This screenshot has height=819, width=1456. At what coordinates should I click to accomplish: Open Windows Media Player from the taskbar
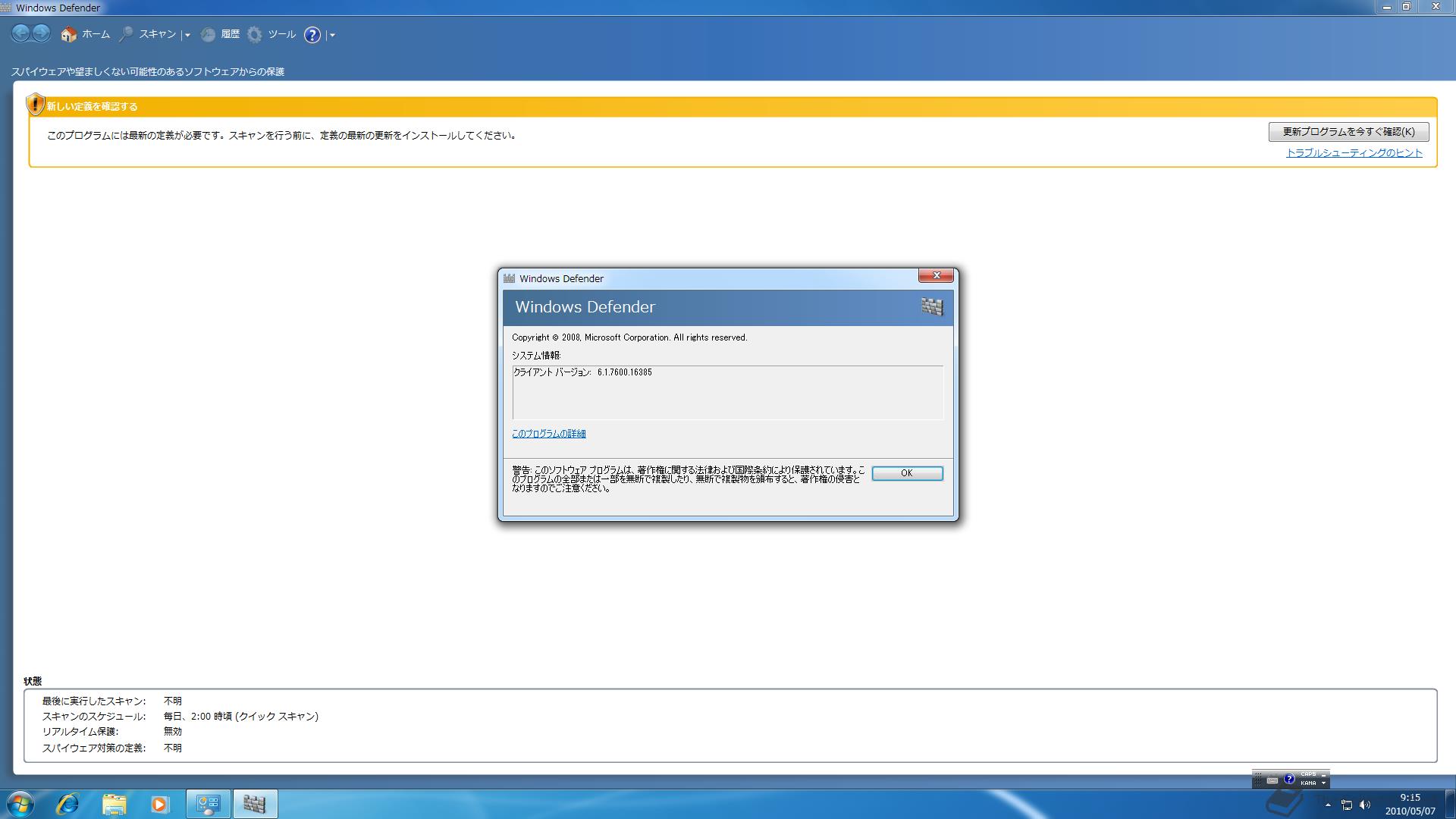point(159,804)
